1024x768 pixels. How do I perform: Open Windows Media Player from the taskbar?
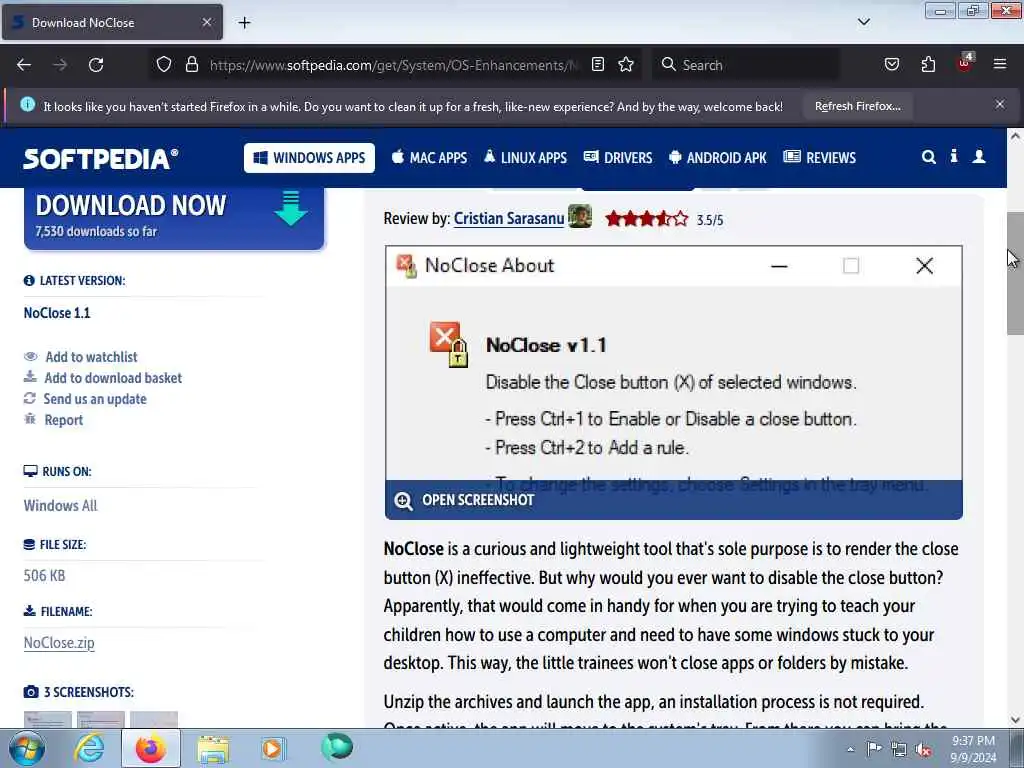point(273,748)
